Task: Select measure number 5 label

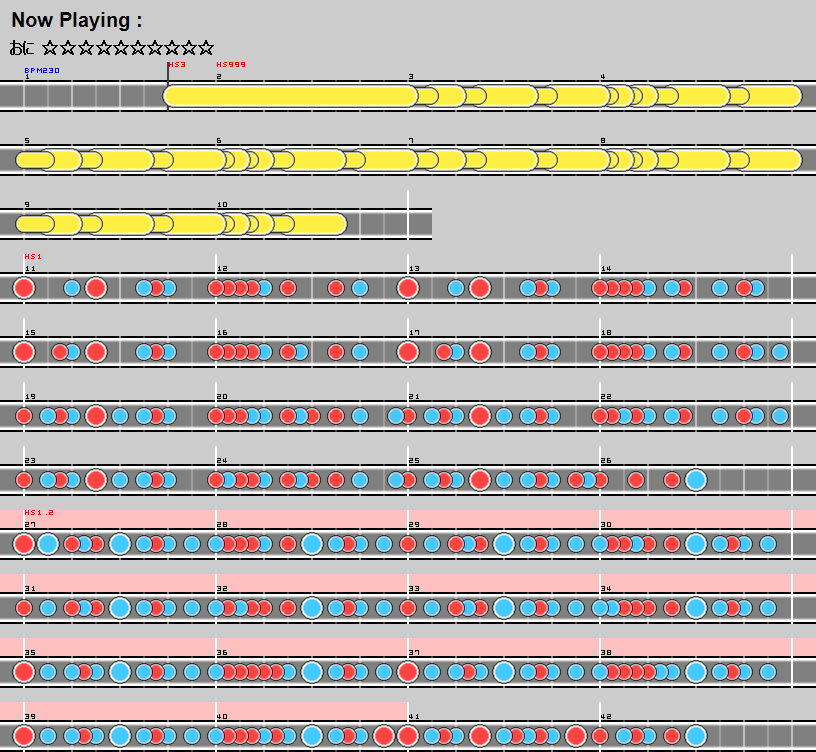Action: [27, 141]
